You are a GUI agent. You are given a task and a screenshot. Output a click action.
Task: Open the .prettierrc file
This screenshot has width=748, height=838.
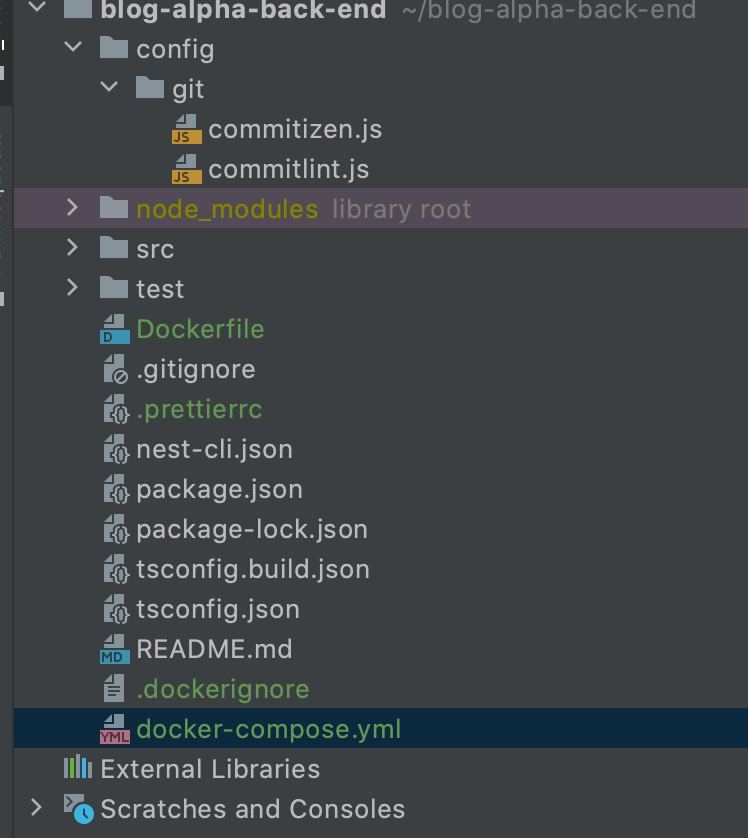pos(199,410)
